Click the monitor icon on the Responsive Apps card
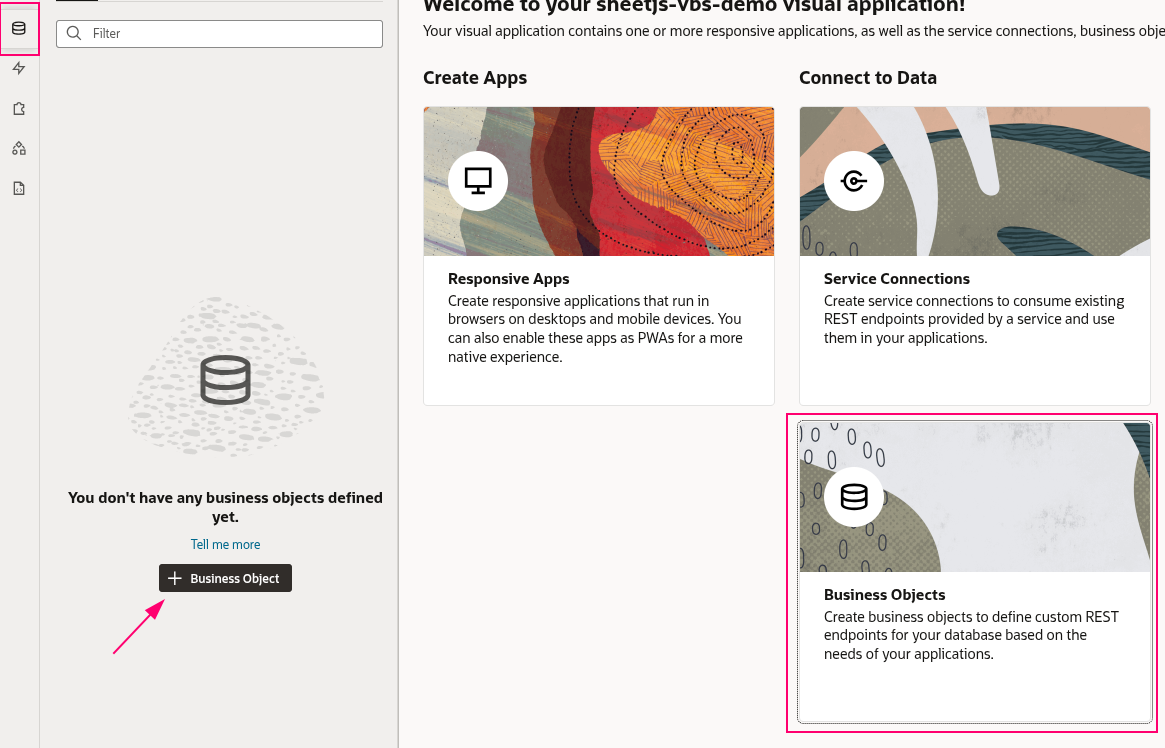The width and height of the screenshot is (1165, 748). [477, 180]
